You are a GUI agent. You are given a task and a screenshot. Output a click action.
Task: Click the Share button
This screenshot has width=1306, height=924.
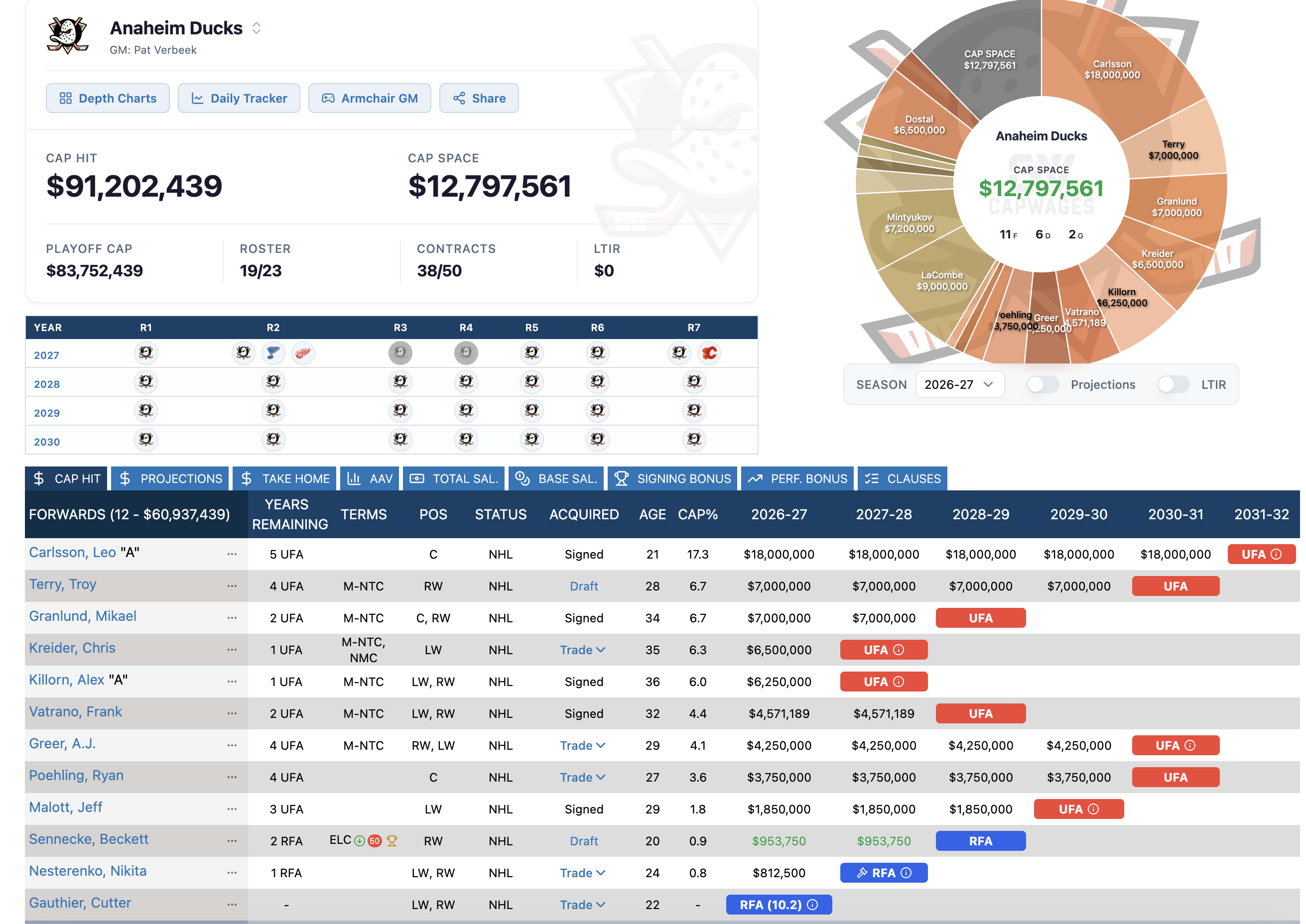(479, 98)
